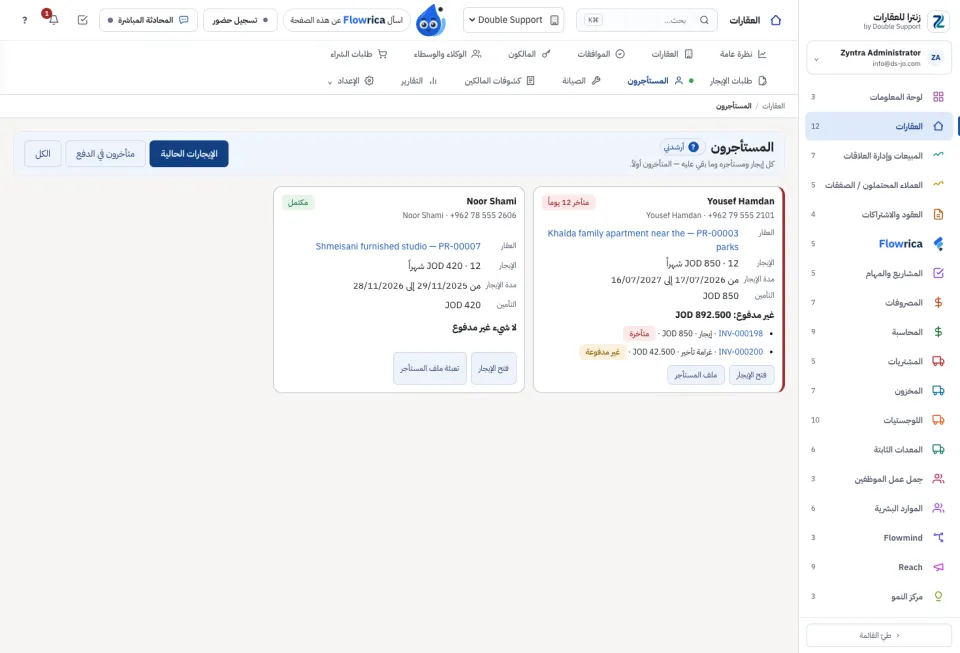Open the طلبات الشراء purchase requests tab
This screenshot has width=960, height=653.
[x=359, y=54]
